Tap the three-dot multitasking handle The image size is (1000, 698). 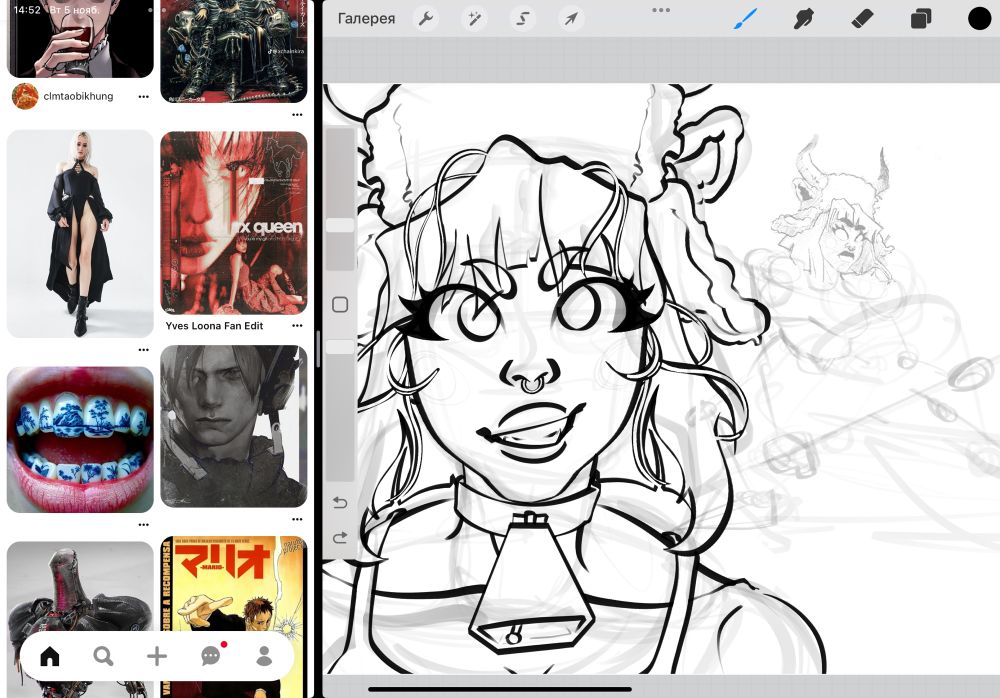coord(661,10)
